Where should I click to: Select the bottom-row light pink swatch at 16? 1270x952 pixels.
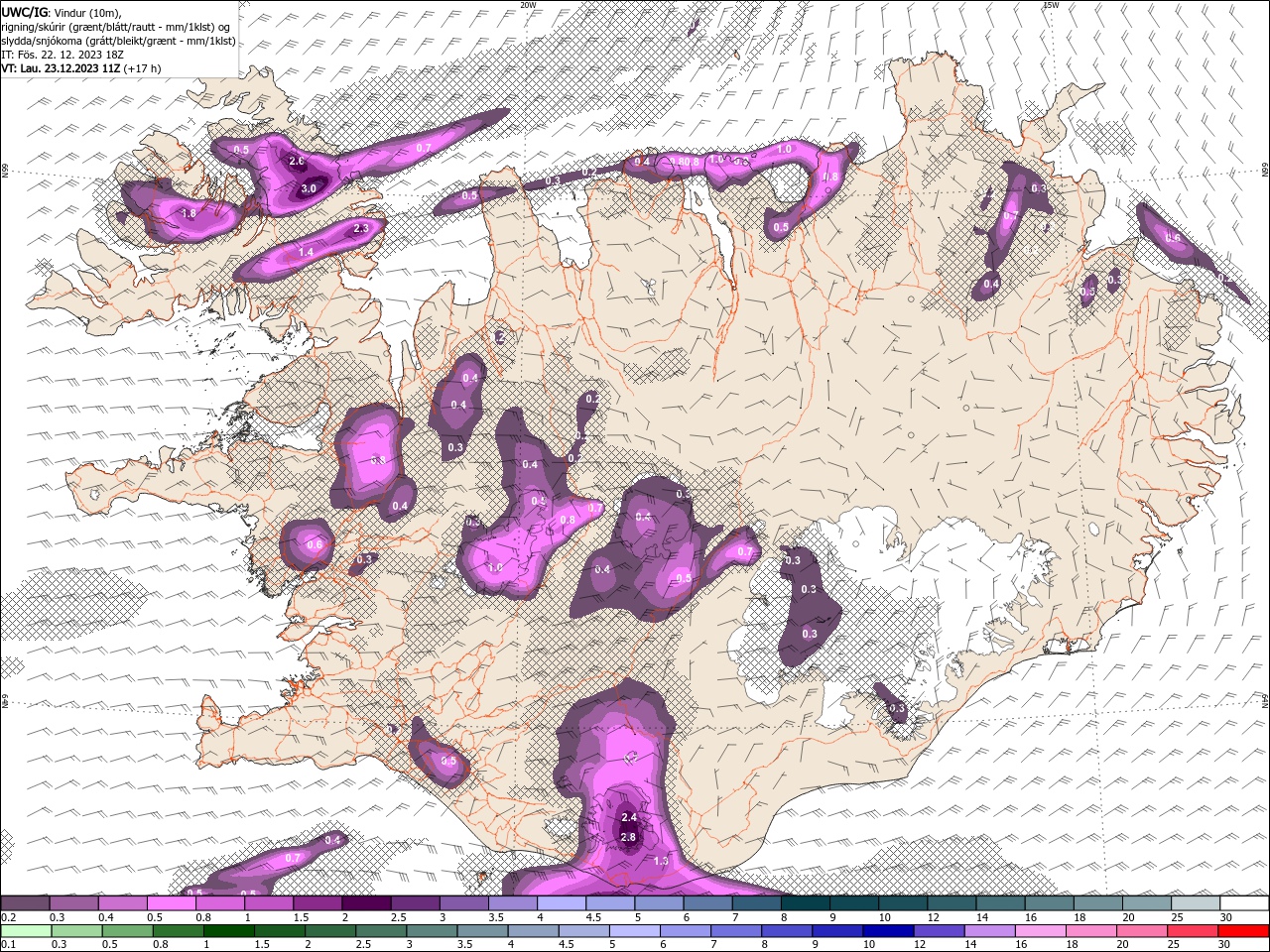coord(1040,931)
